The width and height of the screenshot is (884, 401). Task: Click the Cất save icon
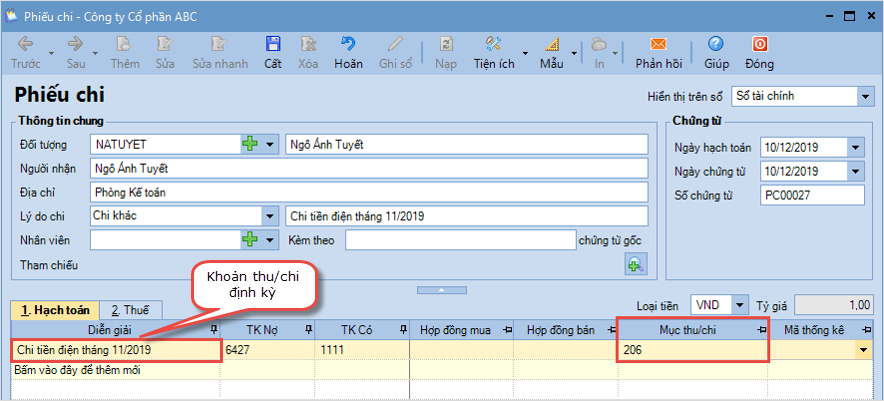pos(272,45)
